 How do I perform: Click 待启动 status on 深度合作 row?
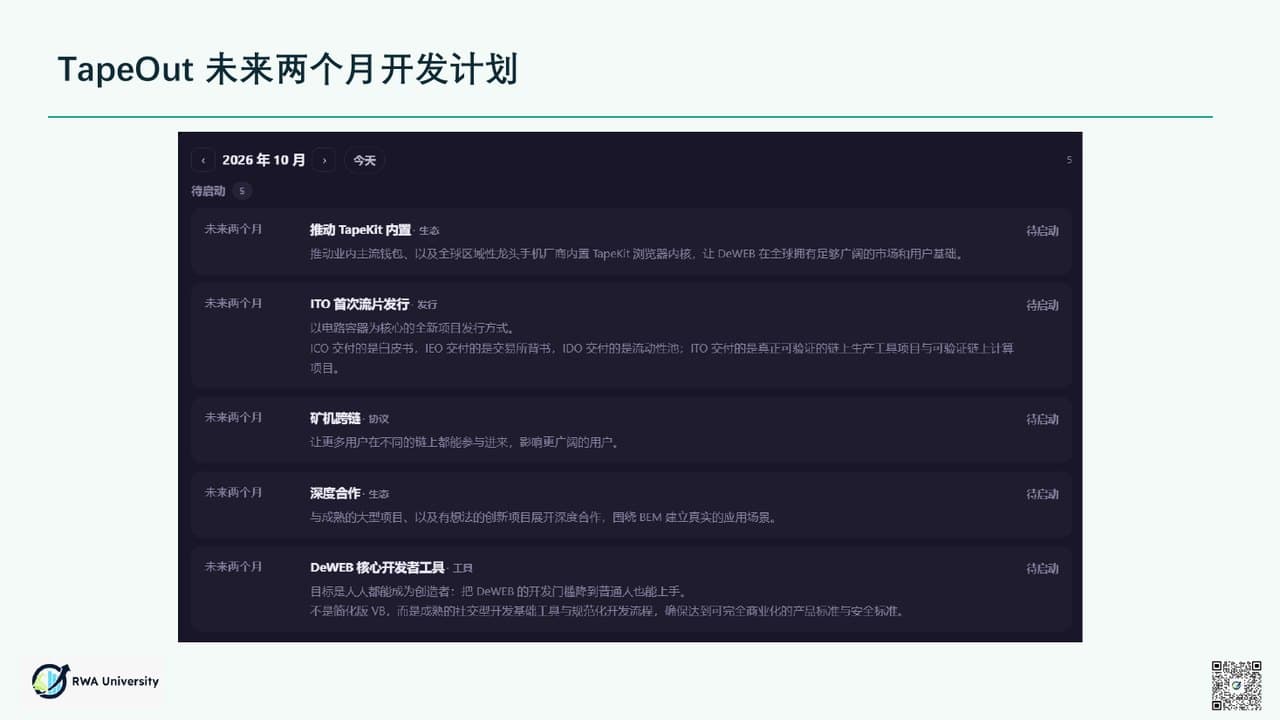[1042, 494]
